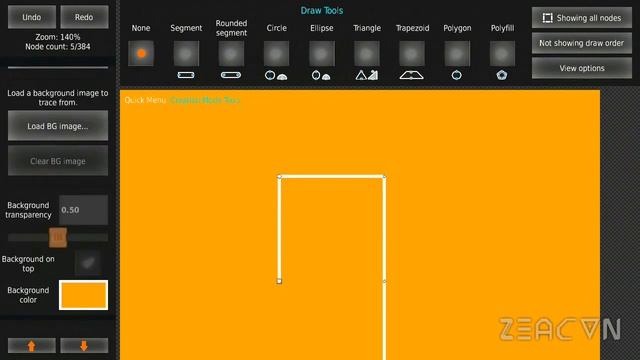
Task: Select the top-right corner node of the shape
Action: click(384, 177)
